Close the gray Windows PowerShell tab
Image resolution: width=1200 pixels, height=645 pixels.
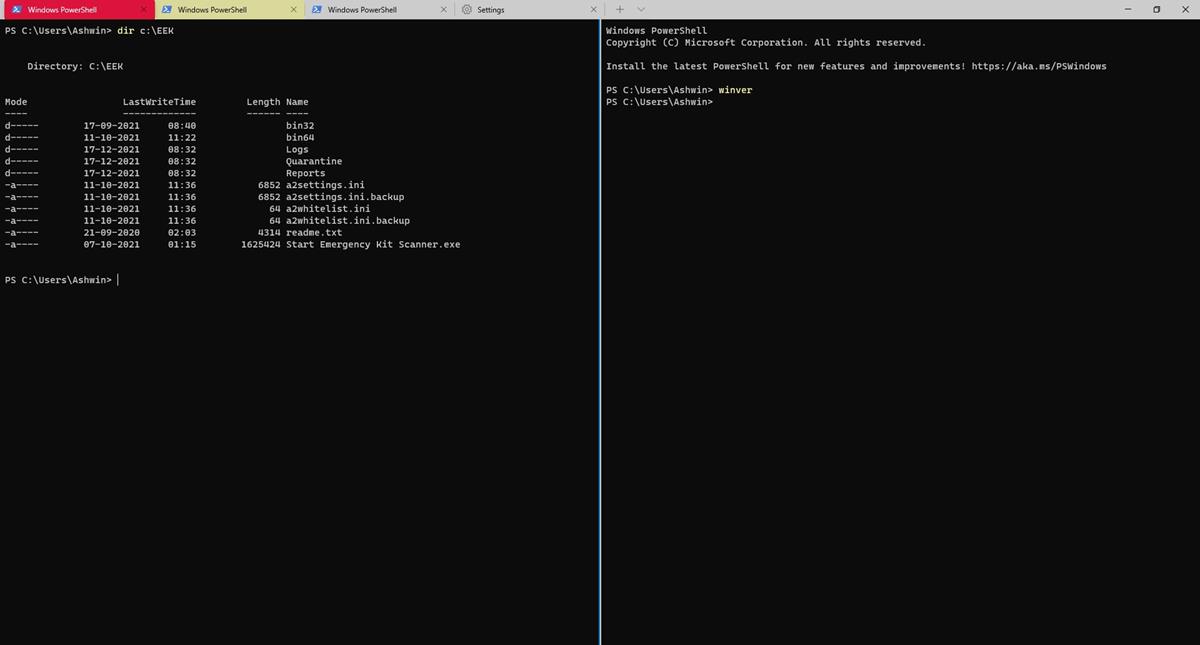click(443, 9)
